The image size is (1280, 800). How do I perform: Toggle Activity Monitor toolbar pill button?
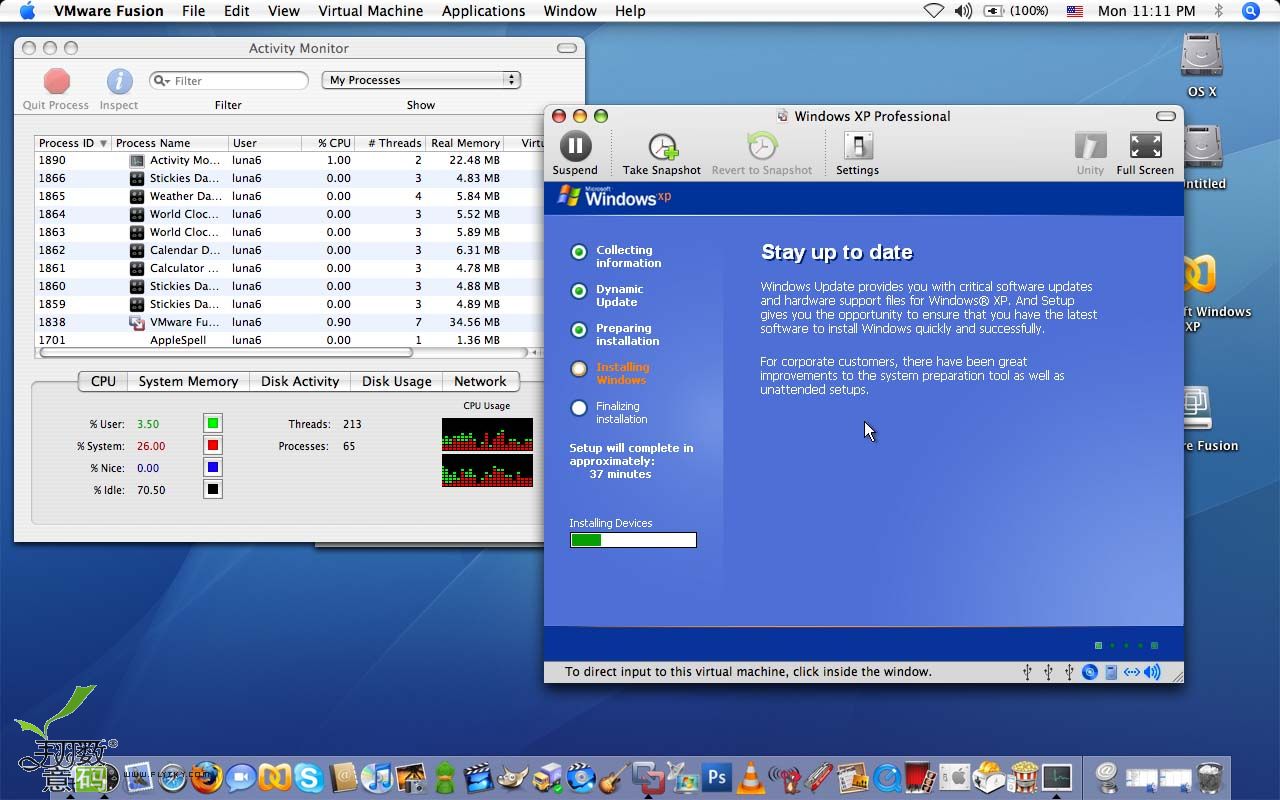point(567,48)
